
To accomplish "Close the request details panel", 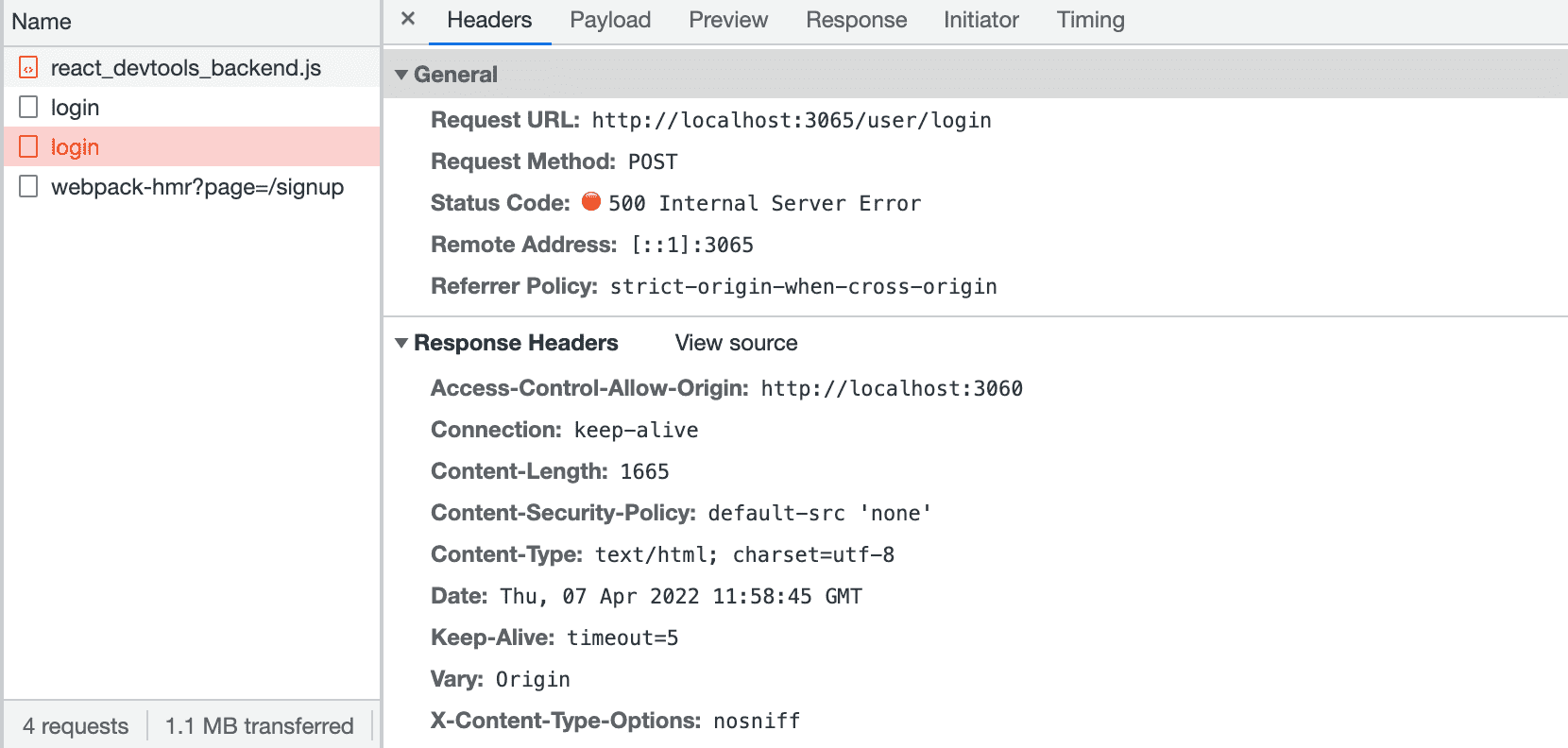I will [x=408, y=19].
